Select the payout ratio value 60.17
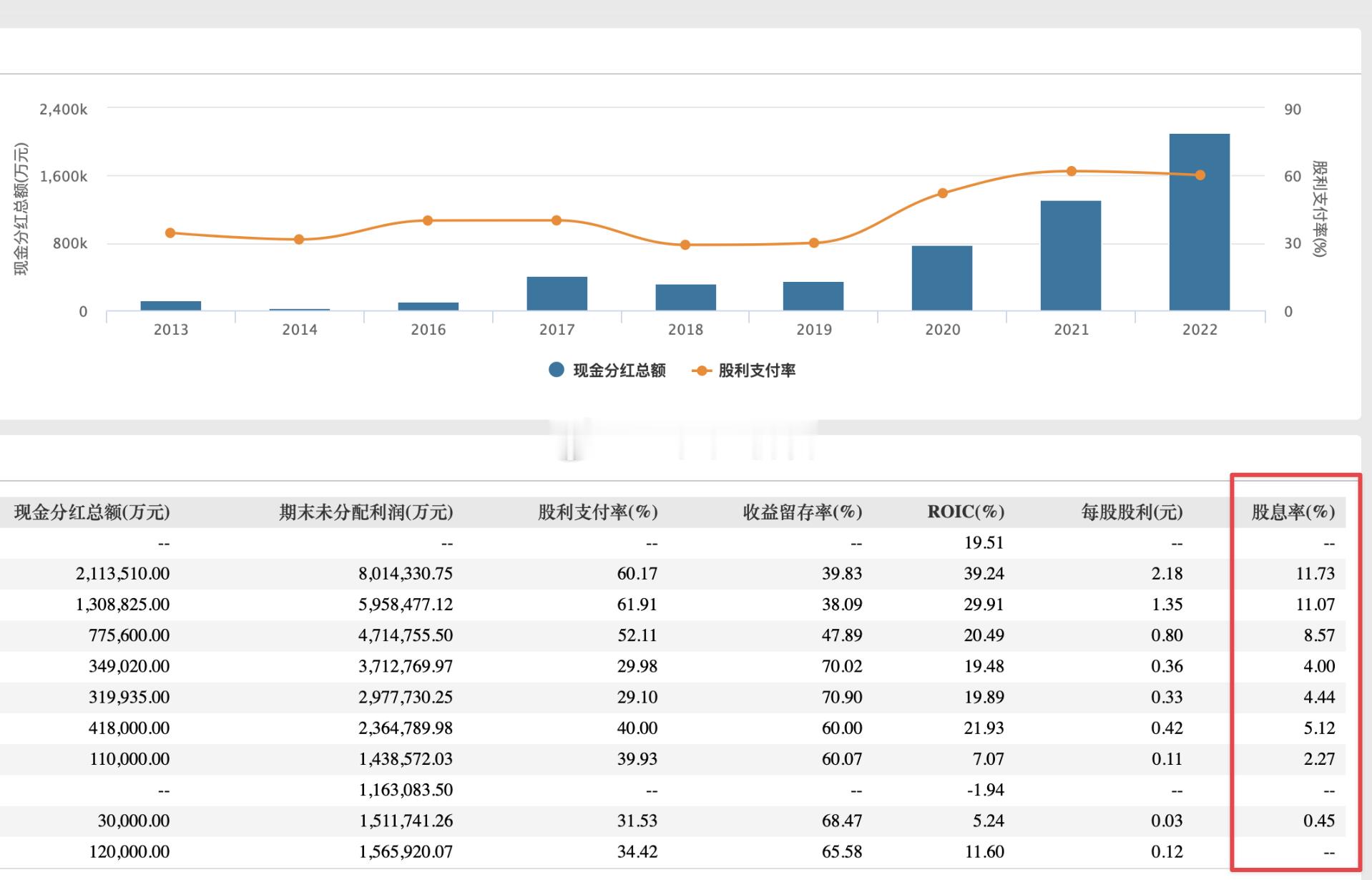The image size is (1372, 880). tap(637, 574)
